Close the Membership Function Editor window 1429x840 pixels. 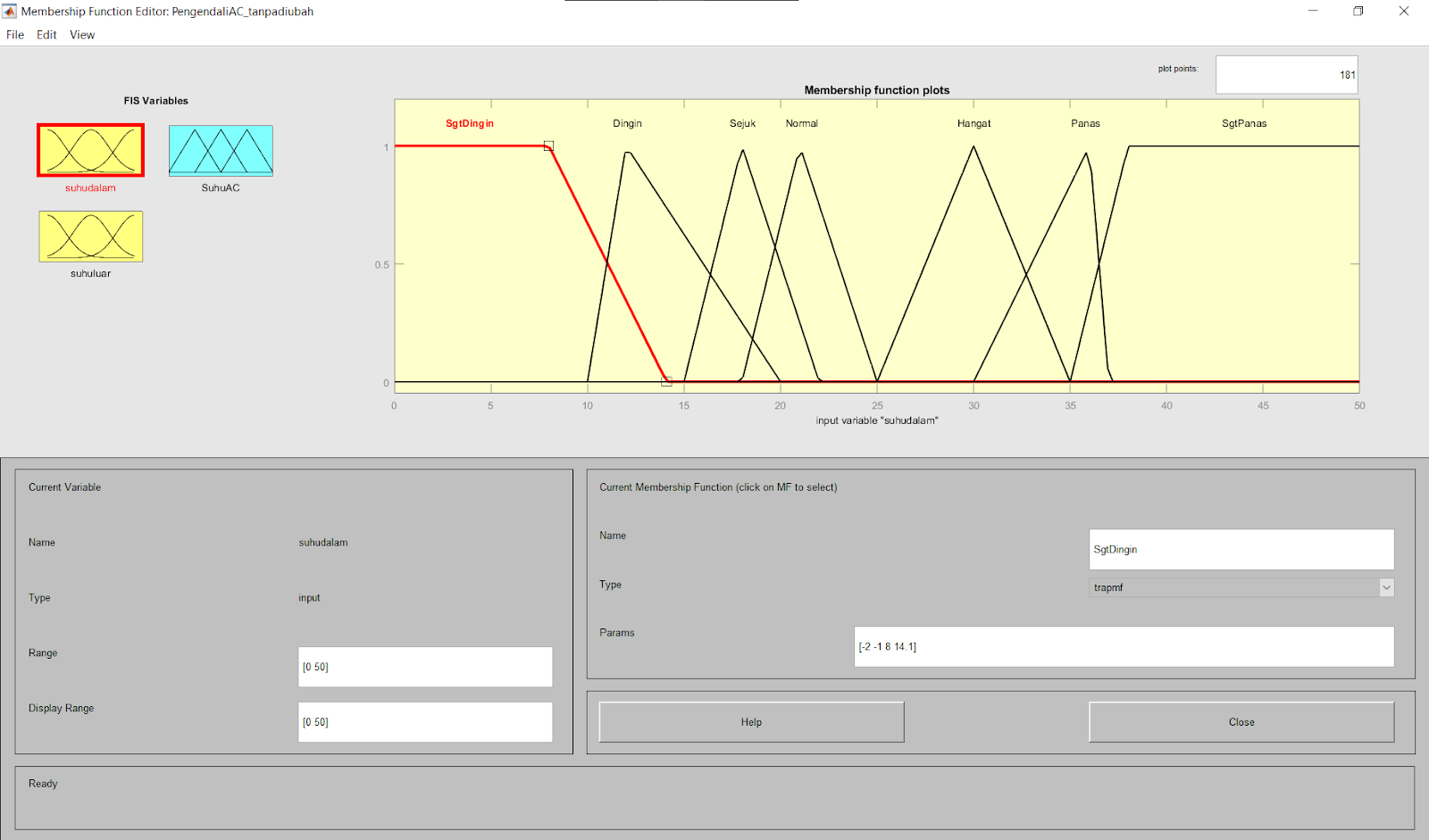point(1404,11)
